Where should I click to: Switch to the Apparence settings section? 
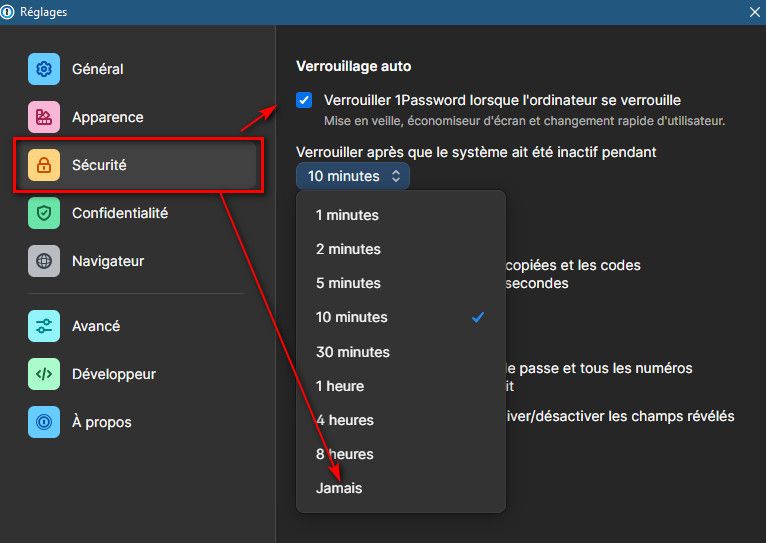pyautogui.click(x=108, y=117)
